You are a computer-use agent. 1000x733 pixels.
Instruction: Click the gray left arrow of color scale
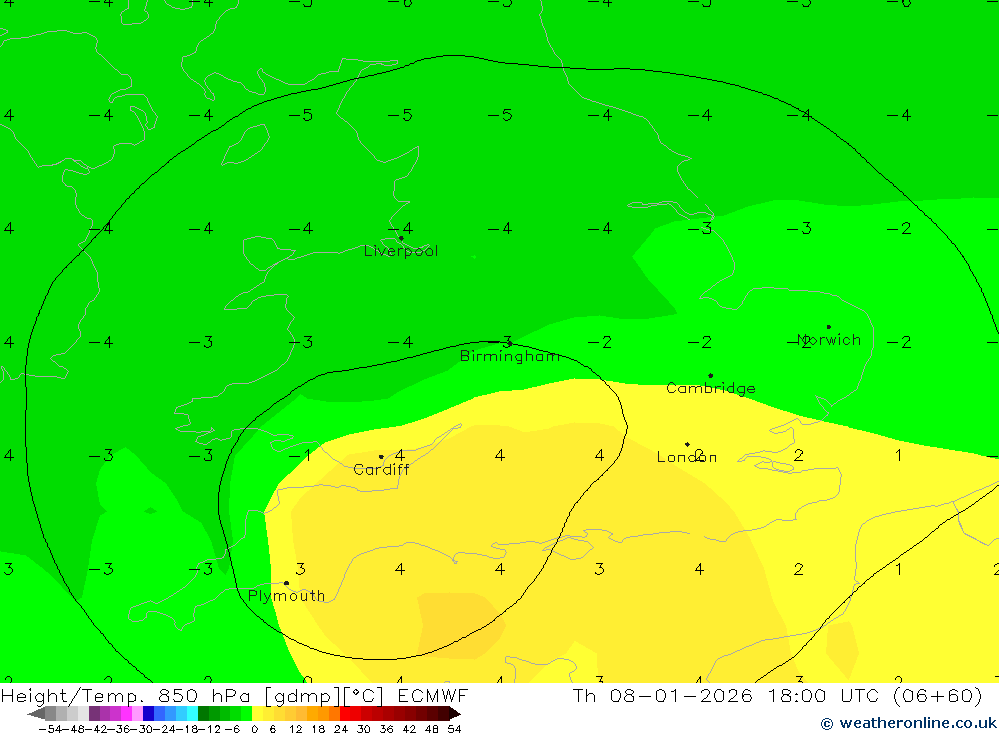click(x=36, y=713)
